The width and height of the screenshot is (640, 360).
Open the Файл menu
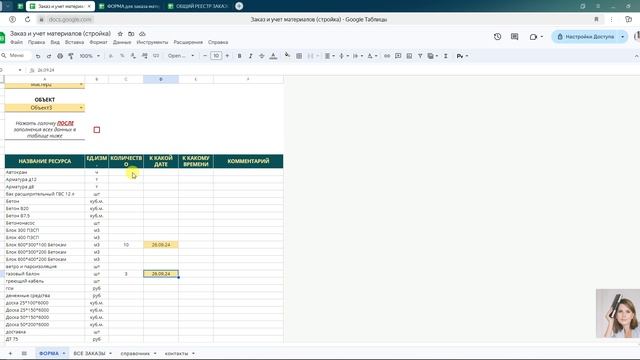(16, 42)
